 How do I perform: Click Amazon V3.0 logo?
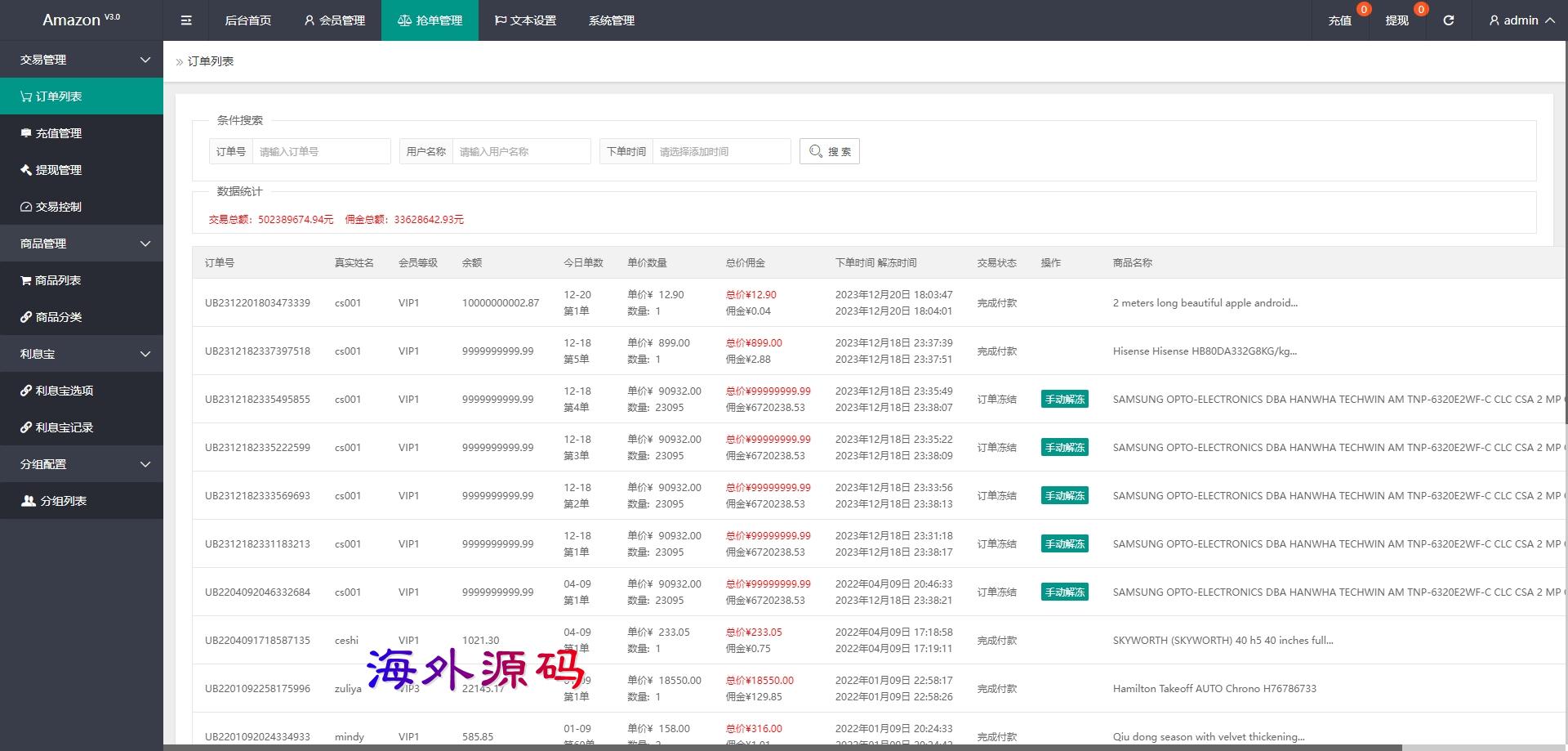pyautogui.click(x=81, y=20)
